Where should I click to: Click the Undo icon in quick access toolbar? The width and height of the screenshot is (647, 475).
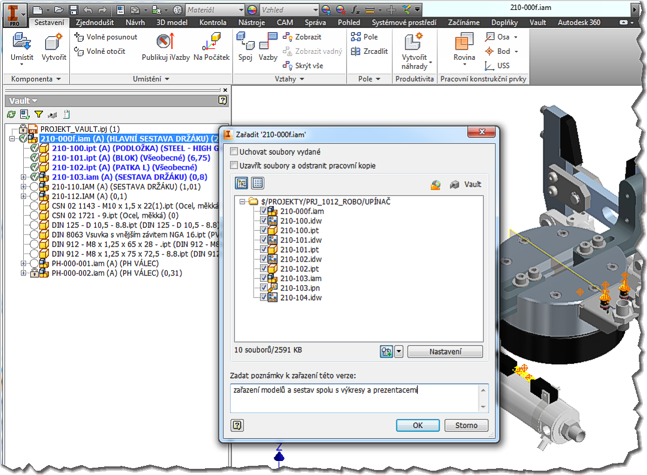[x=88, y=9]
